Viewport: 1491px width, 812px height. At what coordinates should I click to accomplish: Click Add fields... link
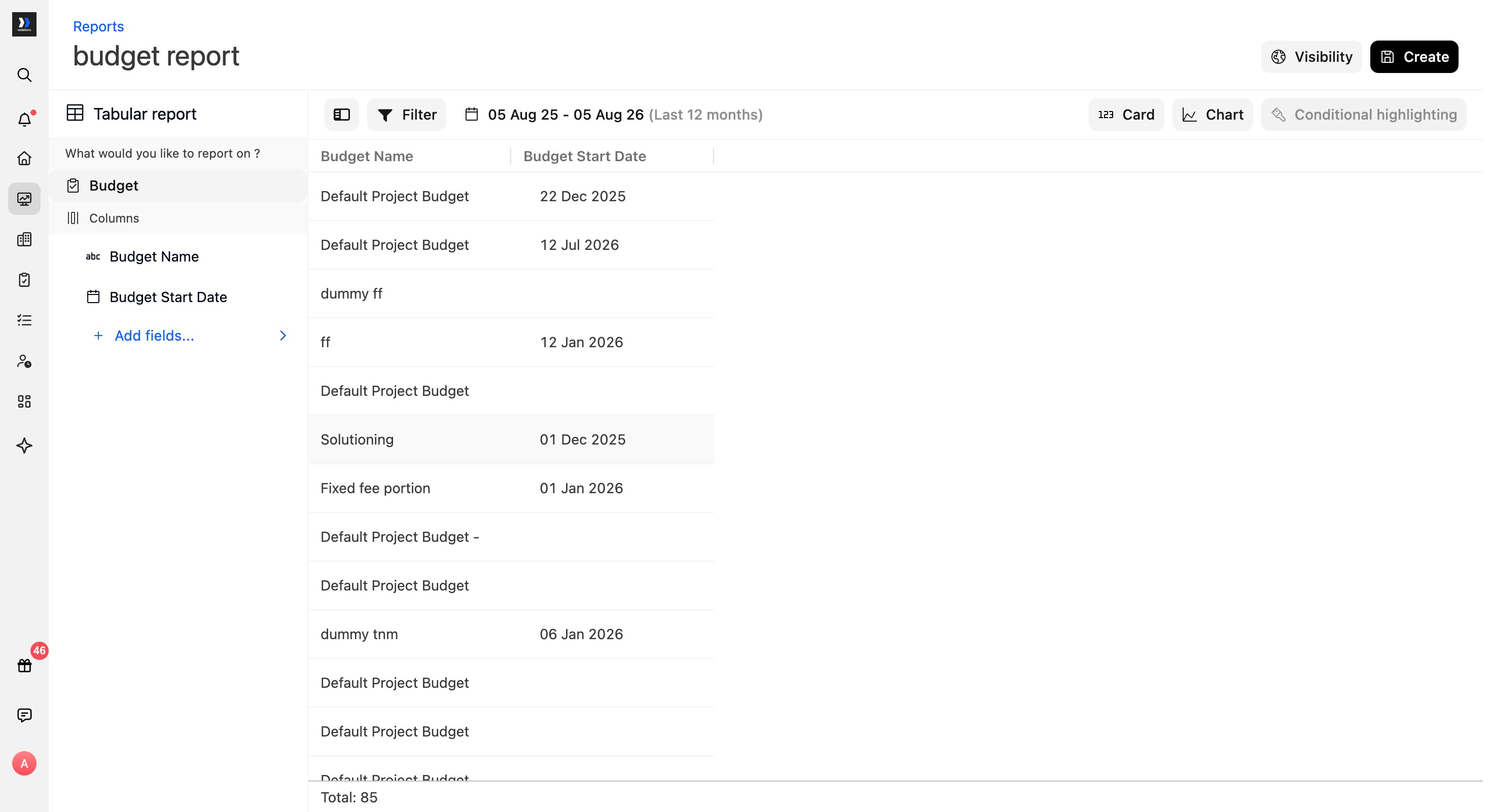tap(154, 336)
